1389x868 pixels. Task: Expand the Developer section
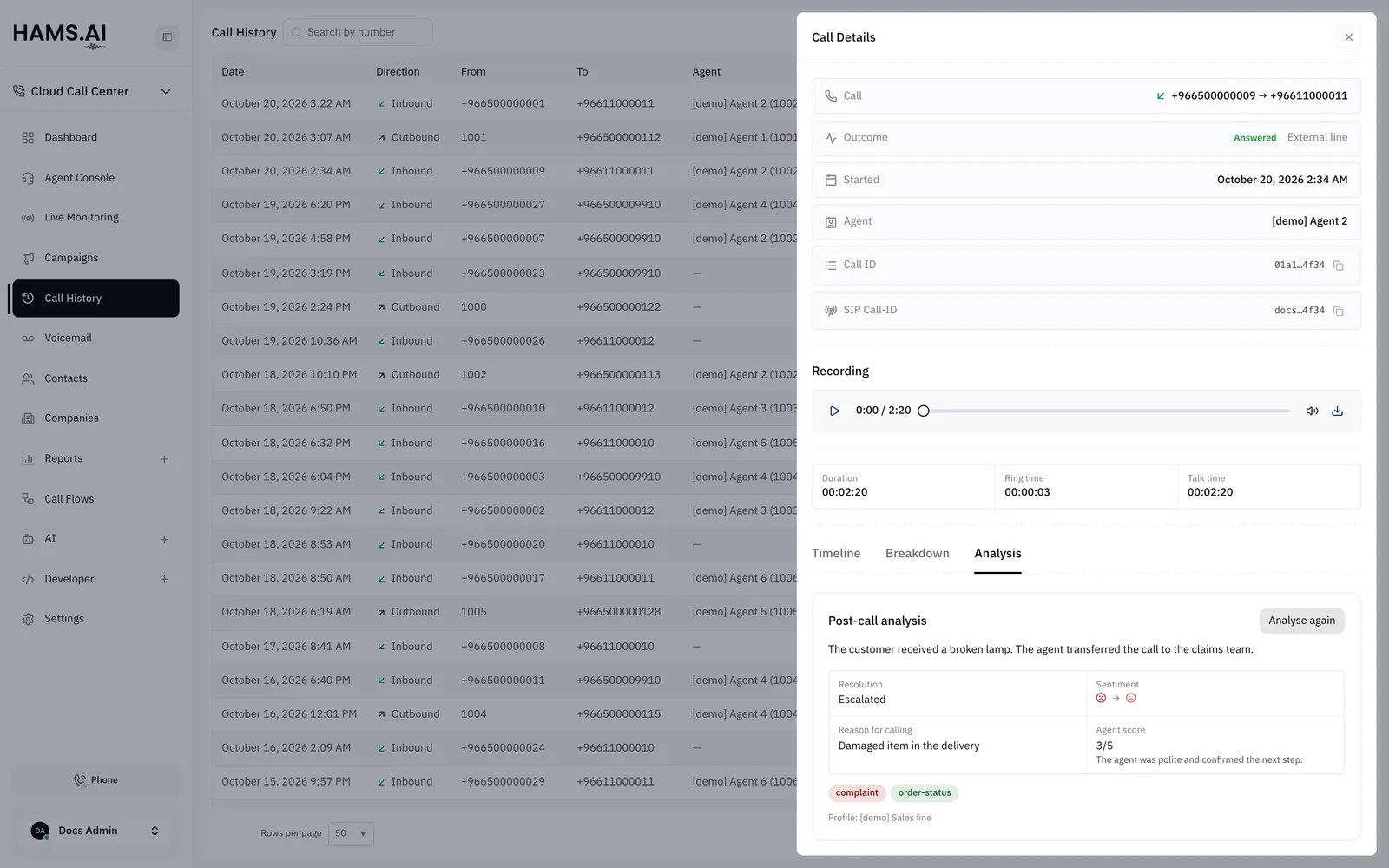click(x=164, y=579)
